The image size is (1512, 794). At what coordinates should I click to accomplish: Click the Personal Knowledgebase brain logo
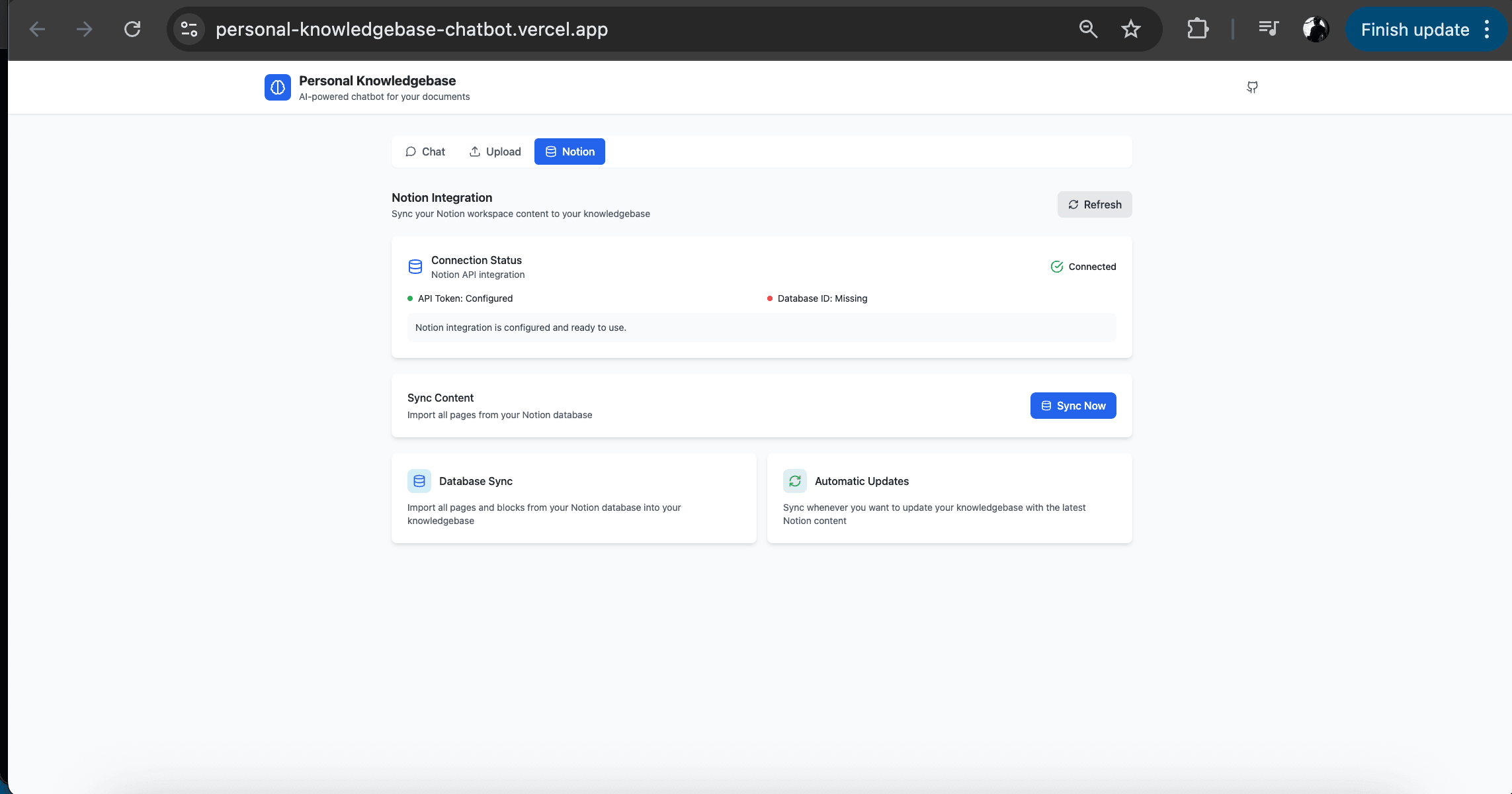pos(278,87)
